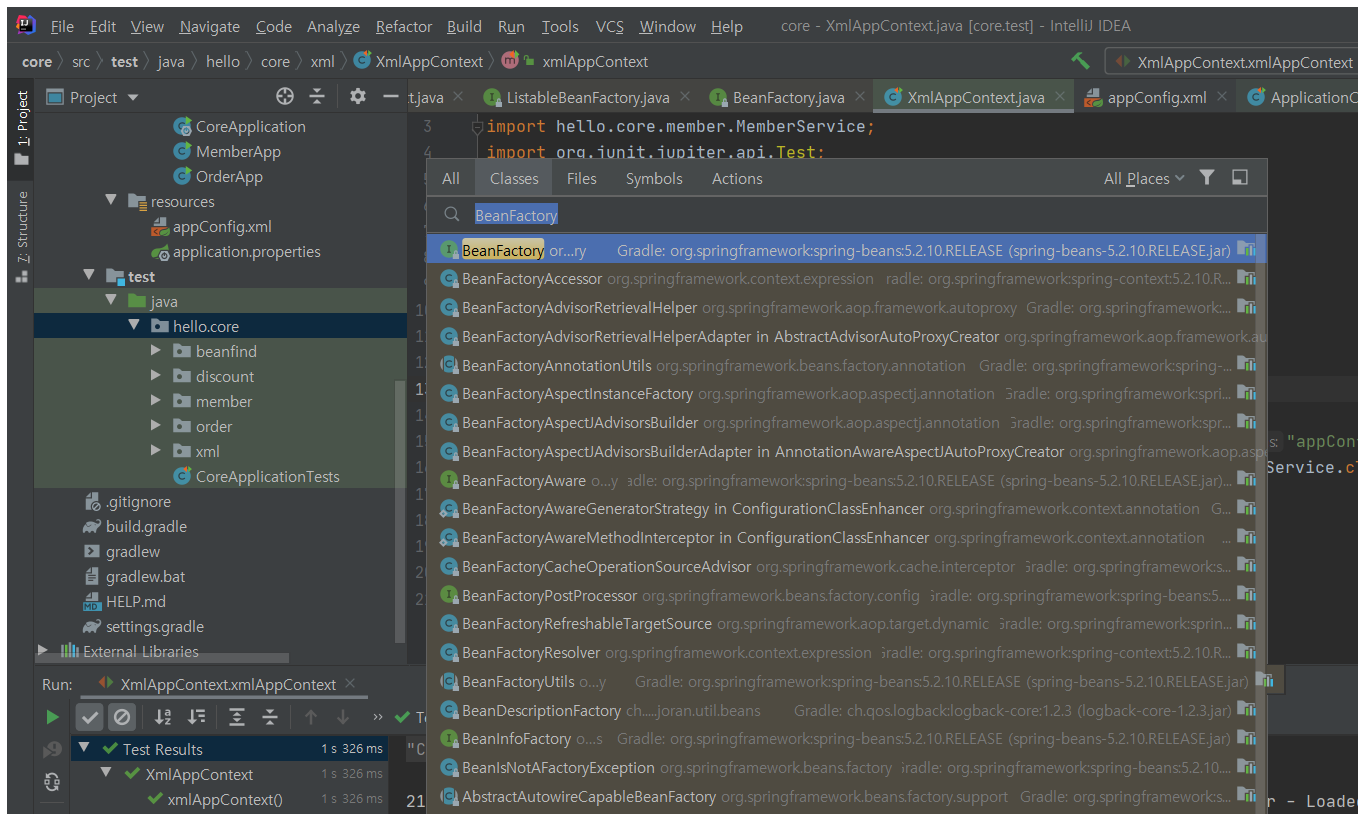
Task: Open the 1: Project side tool window
Action: point(22,128)
